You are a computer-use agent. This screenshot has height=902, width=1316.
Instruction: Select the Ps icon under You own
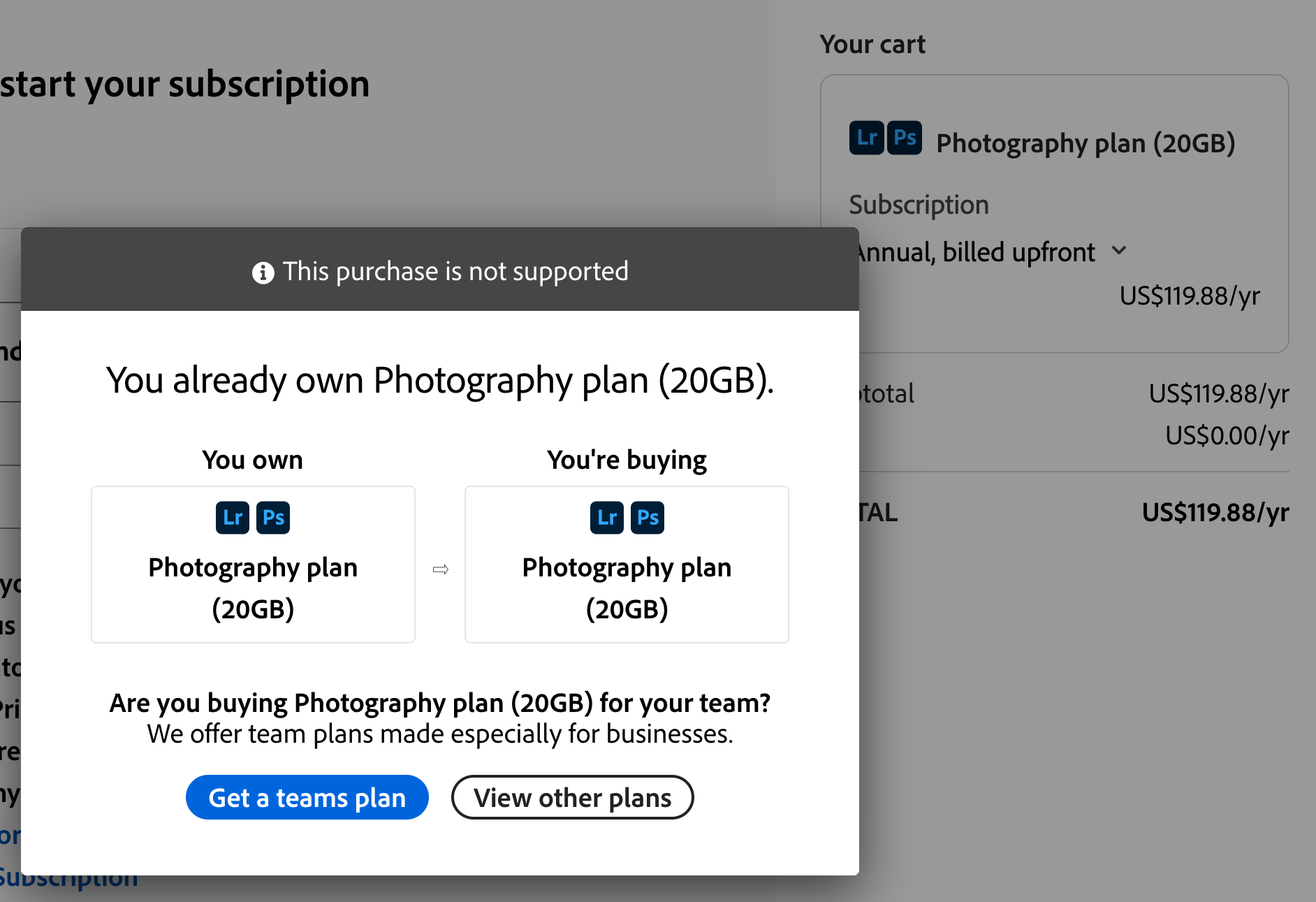[273, 517]
